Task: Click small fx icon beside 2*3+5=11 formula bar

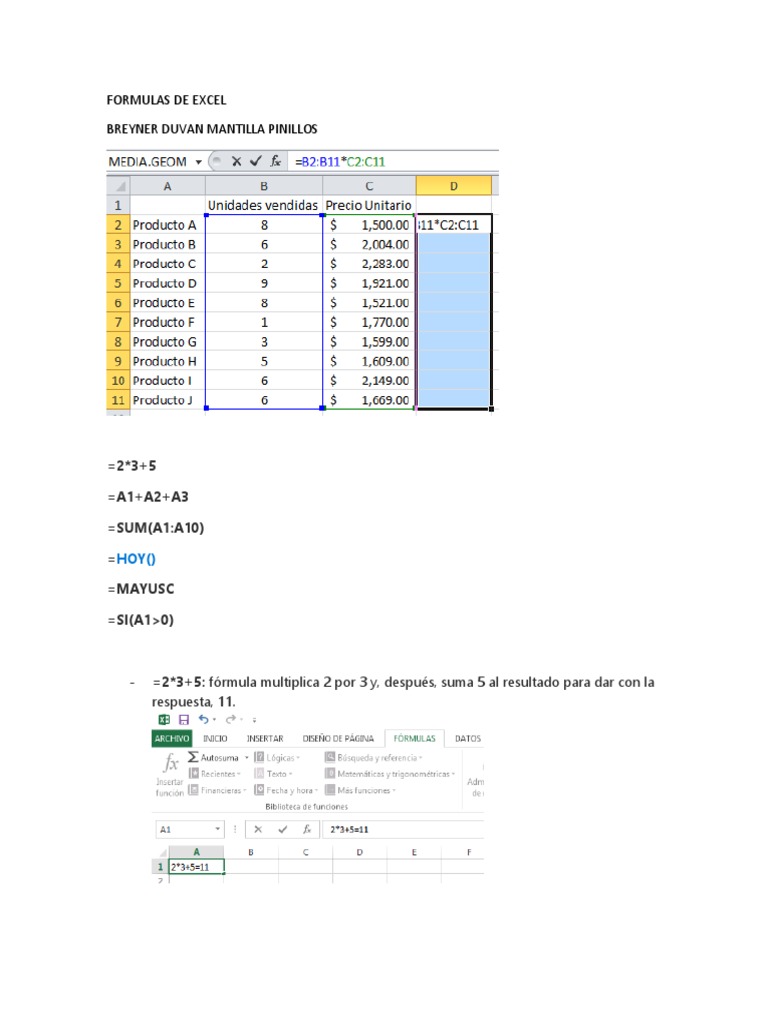Action: point(306,829)
